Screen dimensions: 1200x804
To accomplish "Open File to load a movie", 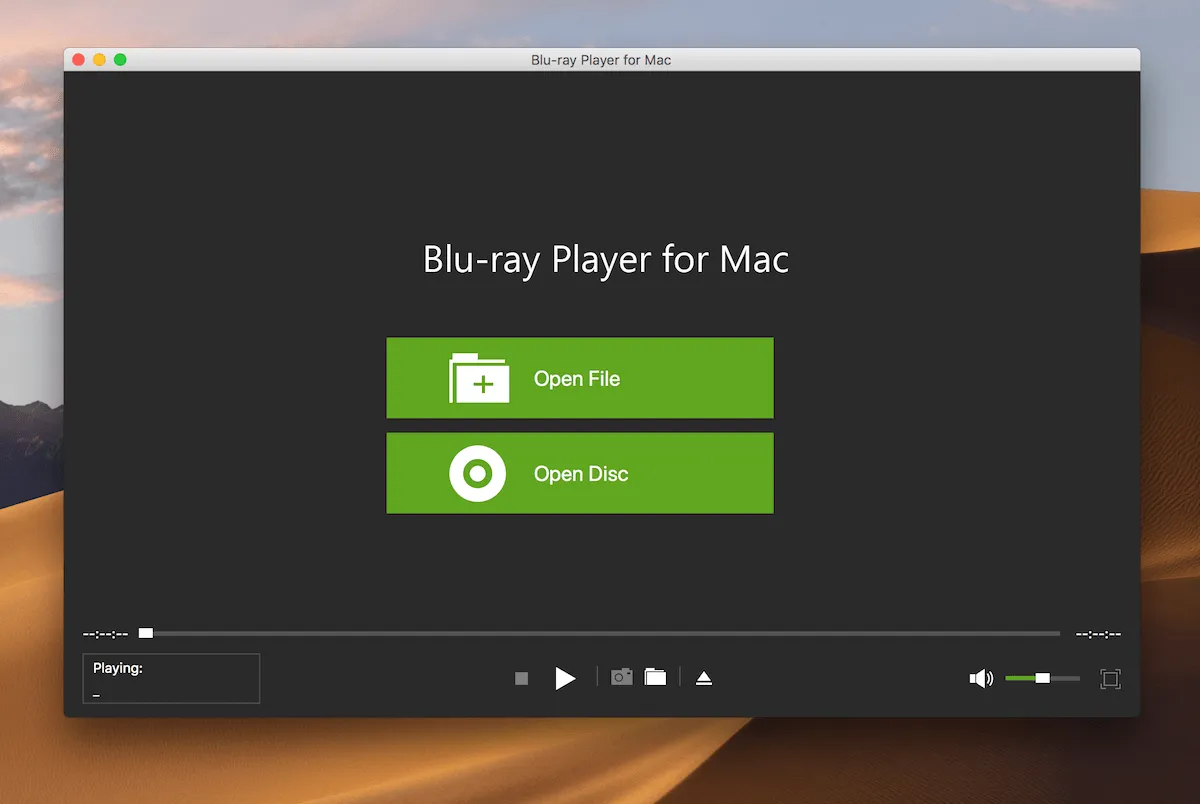I will pos(580,378).
